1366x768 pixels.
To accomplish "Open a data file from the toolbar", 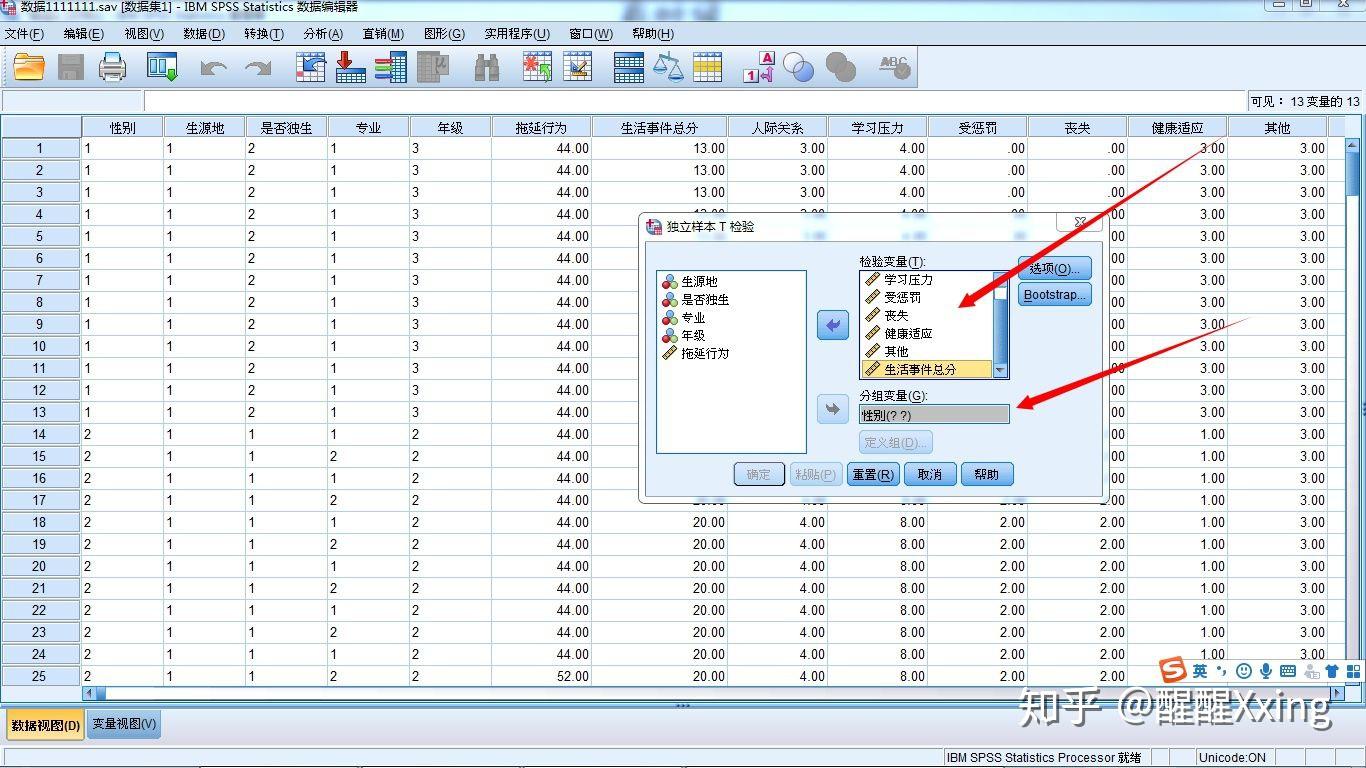I will [x=28, y=66].
